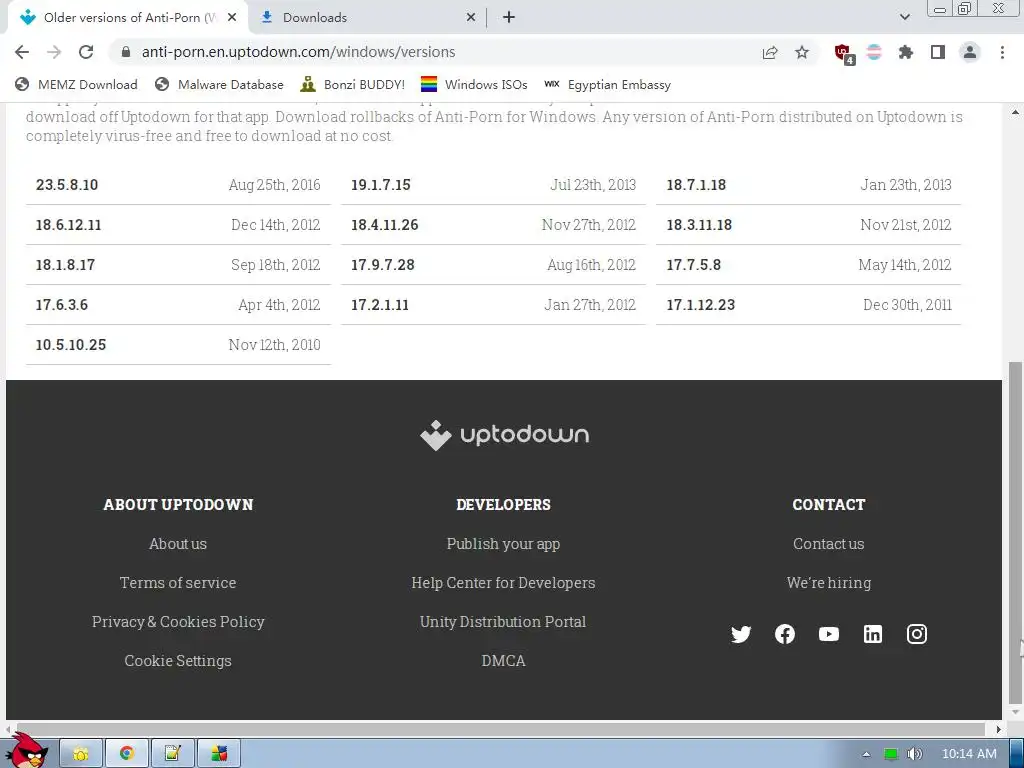Viewport: 1024px width, 768px height.
Task: Open the Twitter footer icon
Action: pyautogui.click(x=741, y=634)
